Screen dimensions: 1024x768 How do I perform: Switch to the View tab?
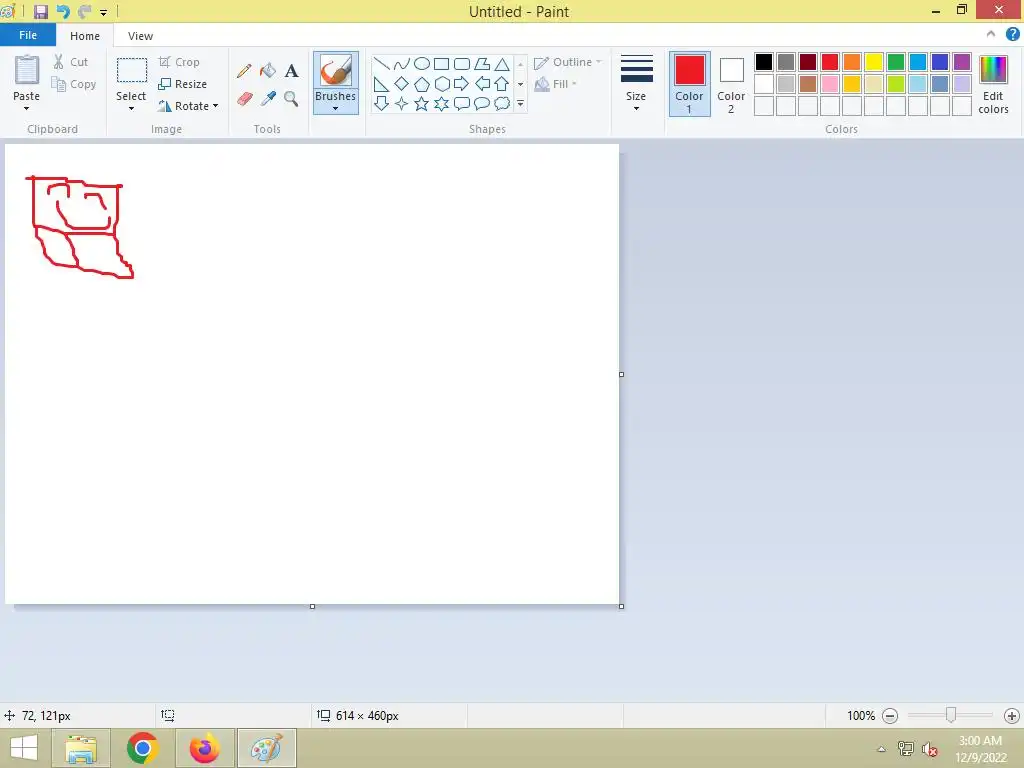pyautogui.click(x=140, y=36)
